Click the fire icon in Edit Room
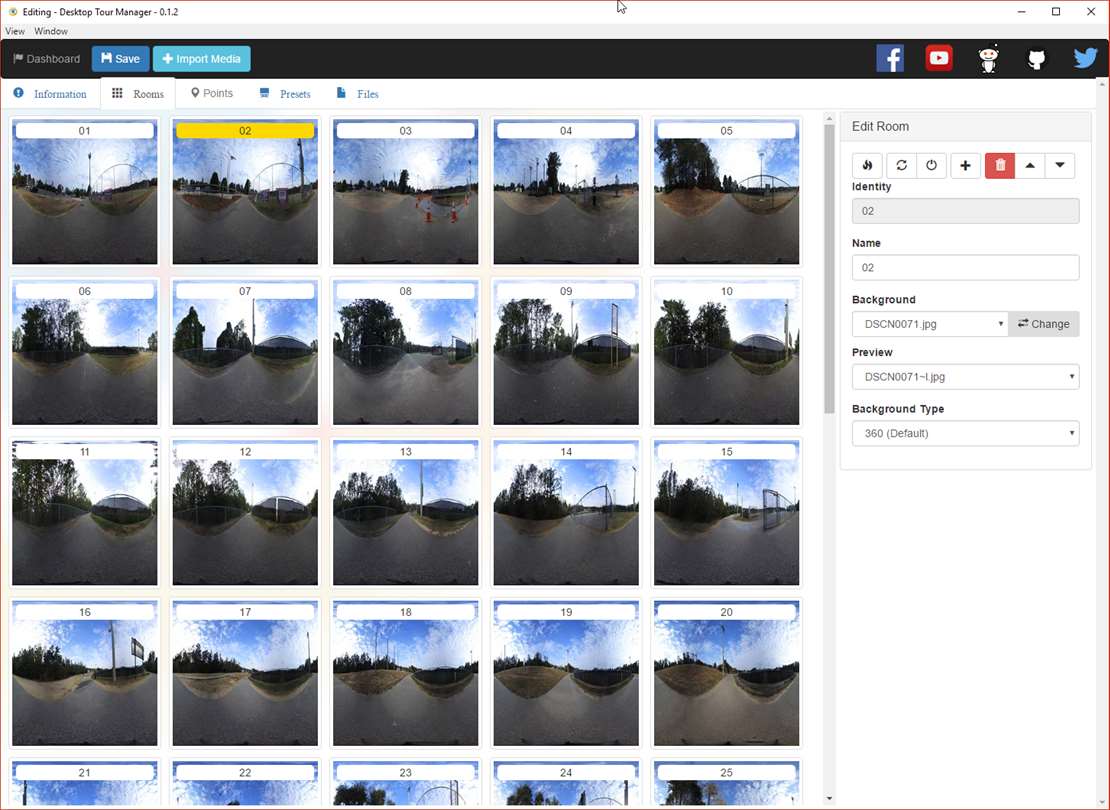 coord(867,166)
